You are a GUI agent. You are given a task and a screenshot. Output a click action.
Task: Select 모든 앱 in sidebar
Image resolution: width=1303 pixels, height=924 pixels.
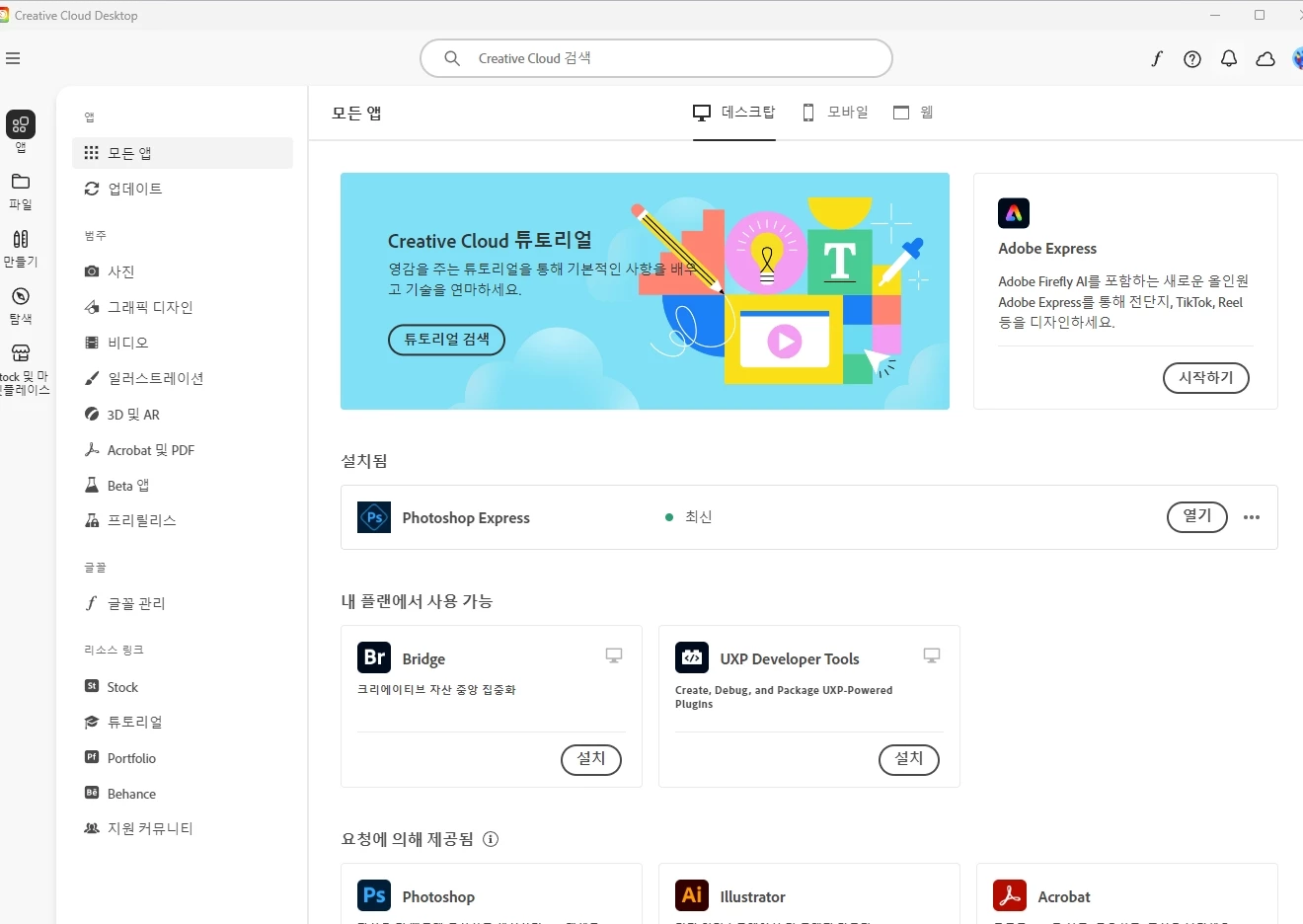183,153
